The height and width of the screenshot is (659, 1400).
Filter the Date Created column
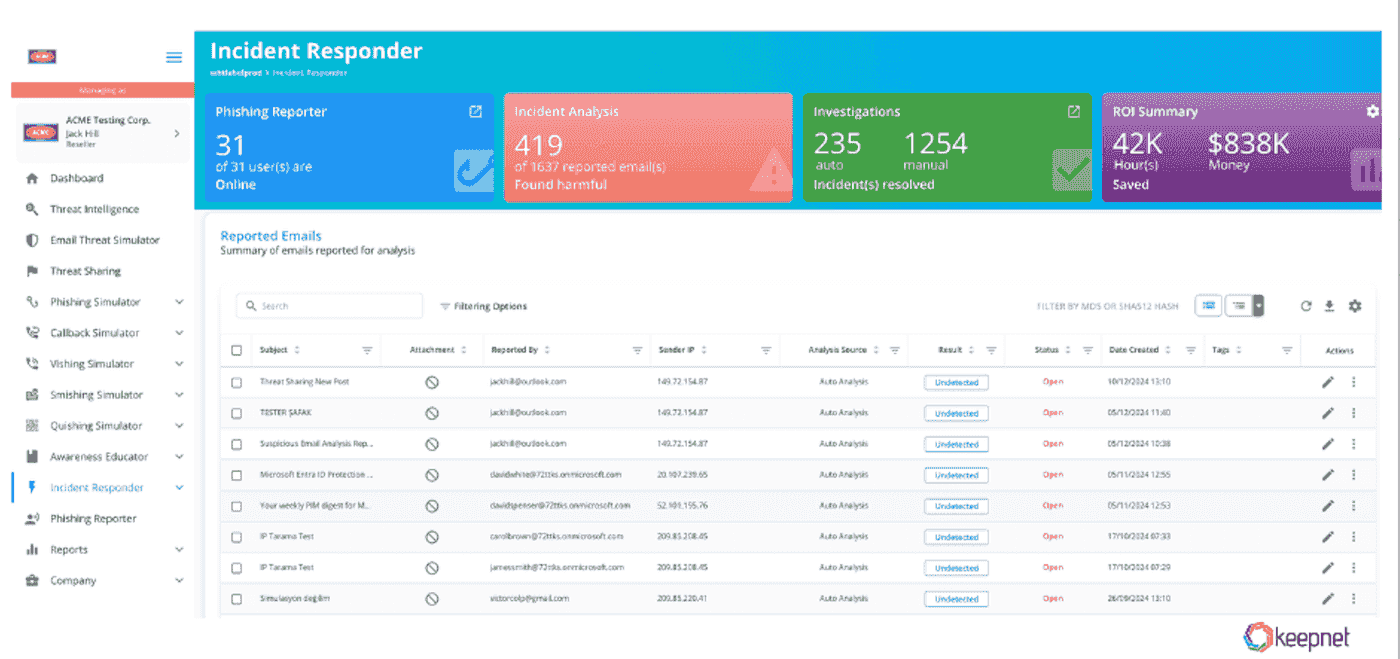coord(1191,350)
